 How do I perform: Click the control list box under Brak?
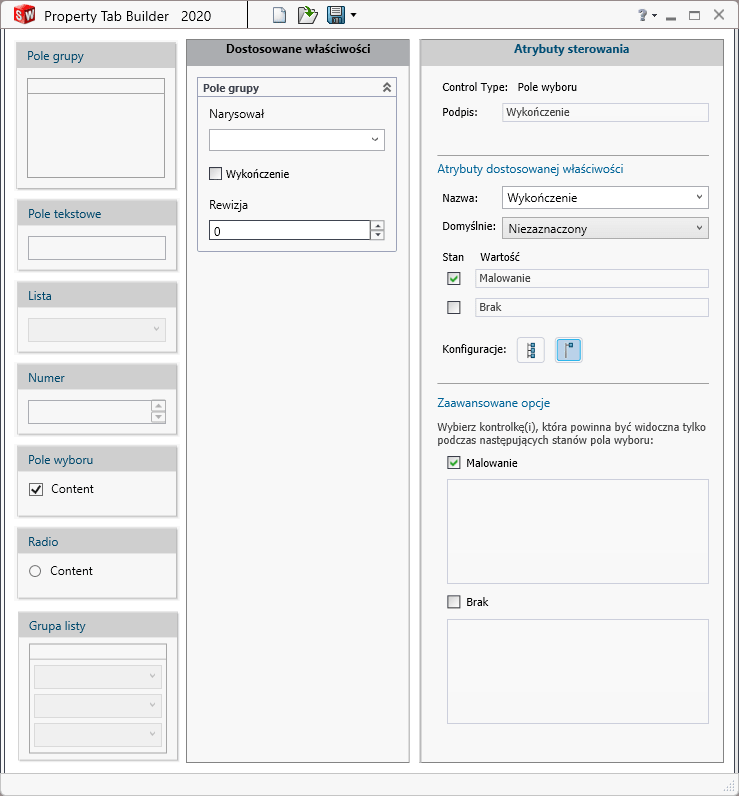578,671
